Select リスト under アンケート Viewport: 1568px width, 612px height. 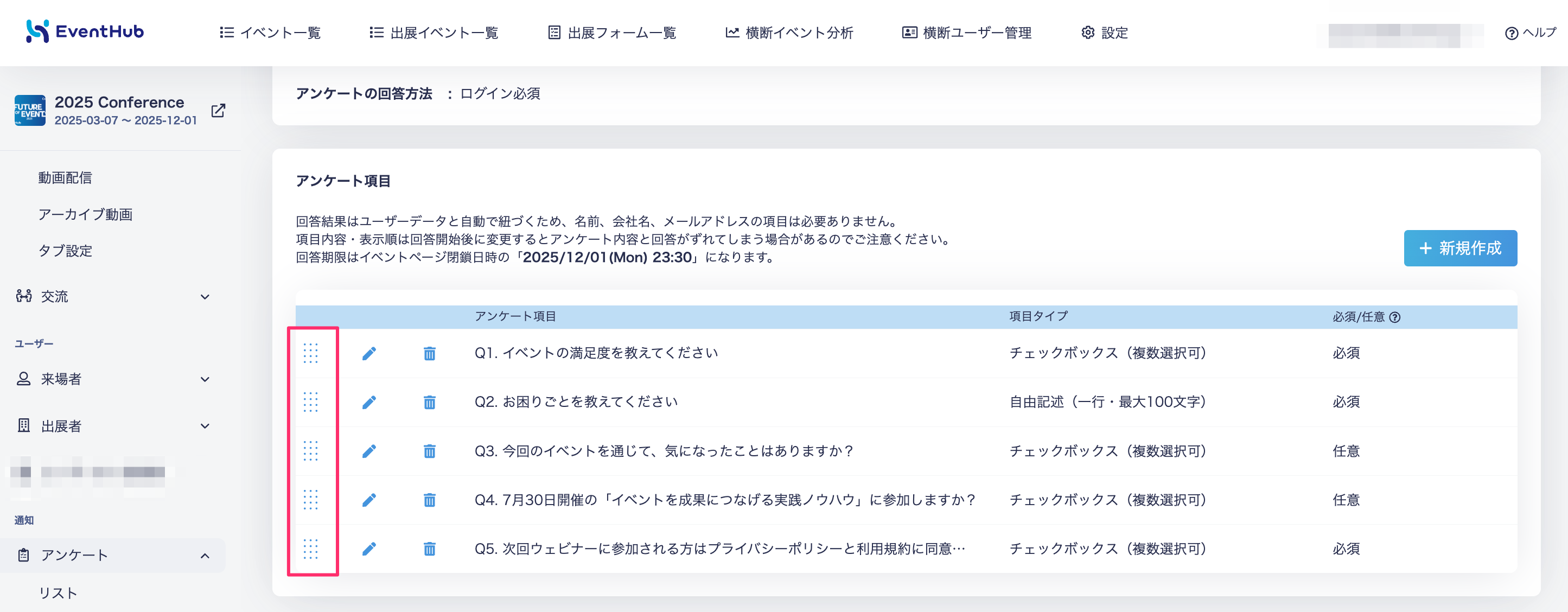pos(58,593)
